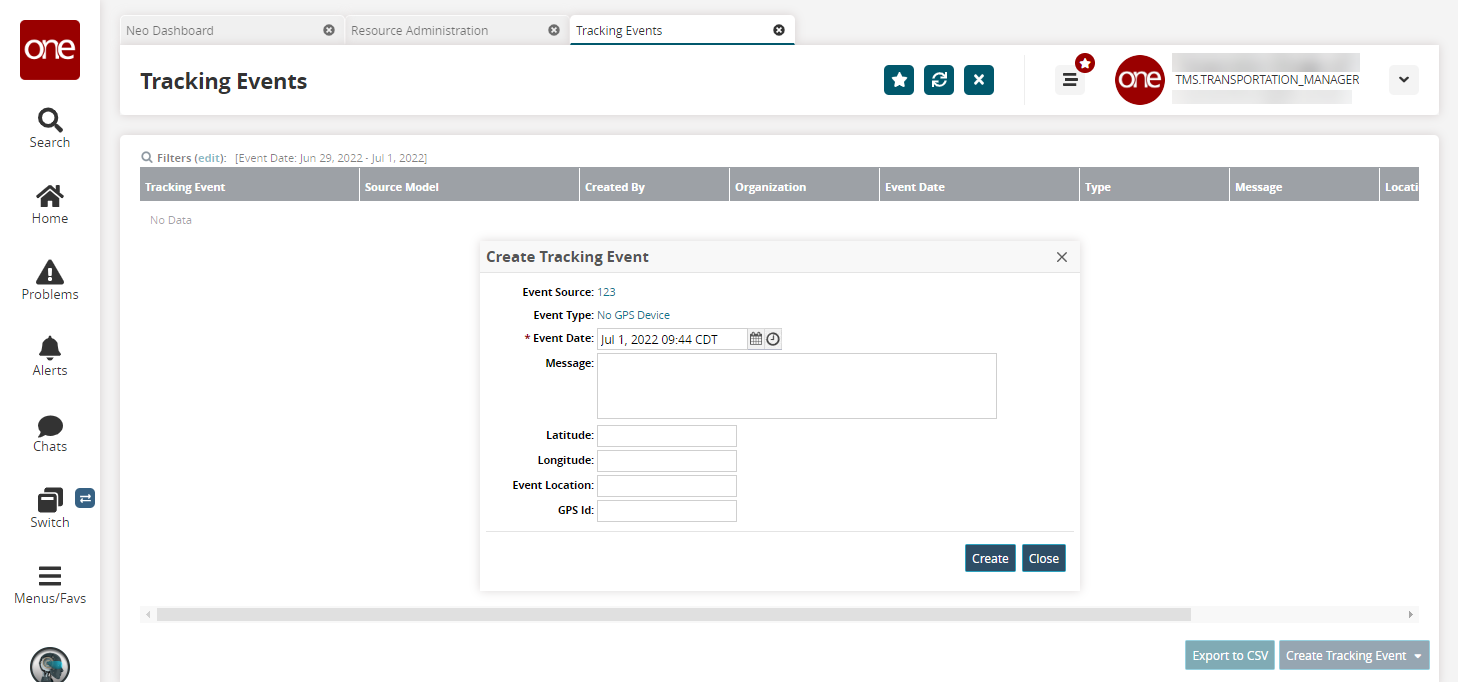Open calendar picker for Event Date
The width and height of the screenshot is (1458, 682).
coord(756,339)
